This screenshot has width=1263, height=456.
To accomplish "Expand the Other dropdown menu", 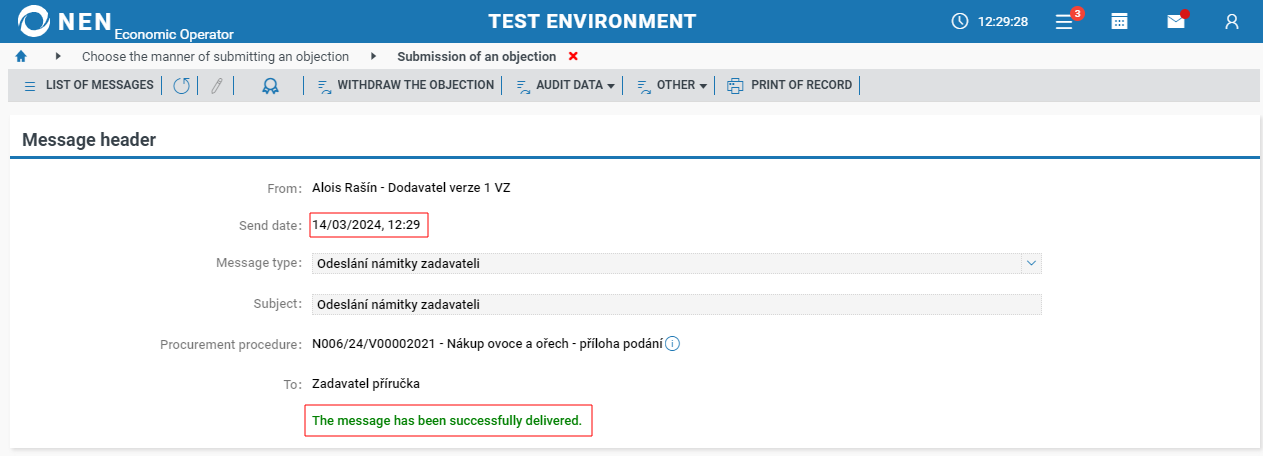I will tap(672, 86).
